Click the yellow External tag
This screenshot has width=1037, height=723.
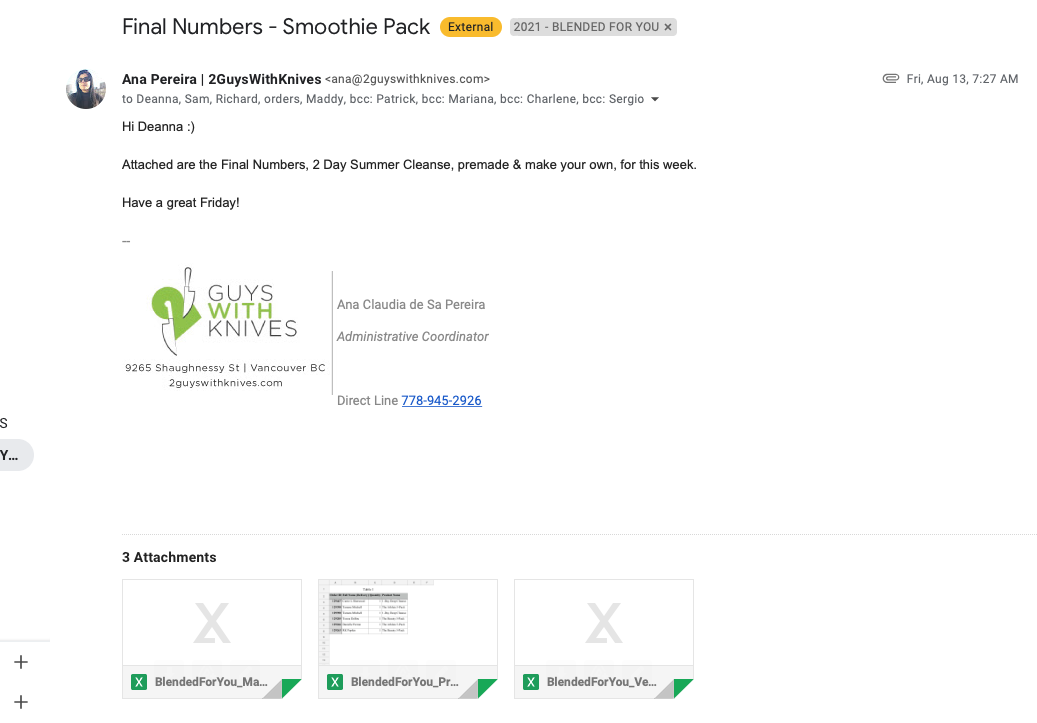click(x=470, y=27)
